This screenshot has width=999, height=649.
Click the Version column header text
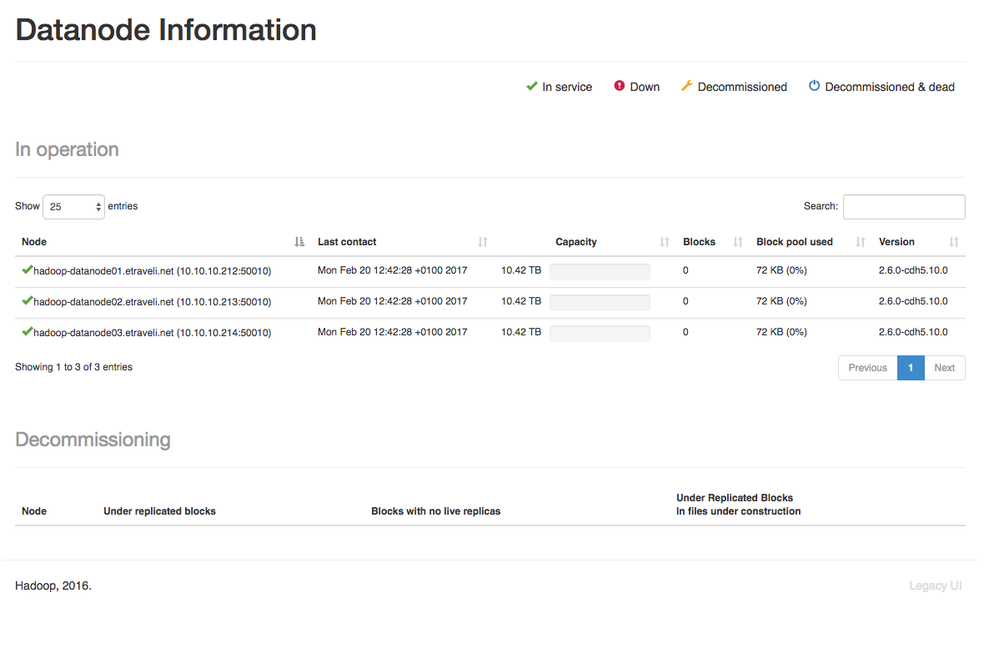[x=896, y=242]
